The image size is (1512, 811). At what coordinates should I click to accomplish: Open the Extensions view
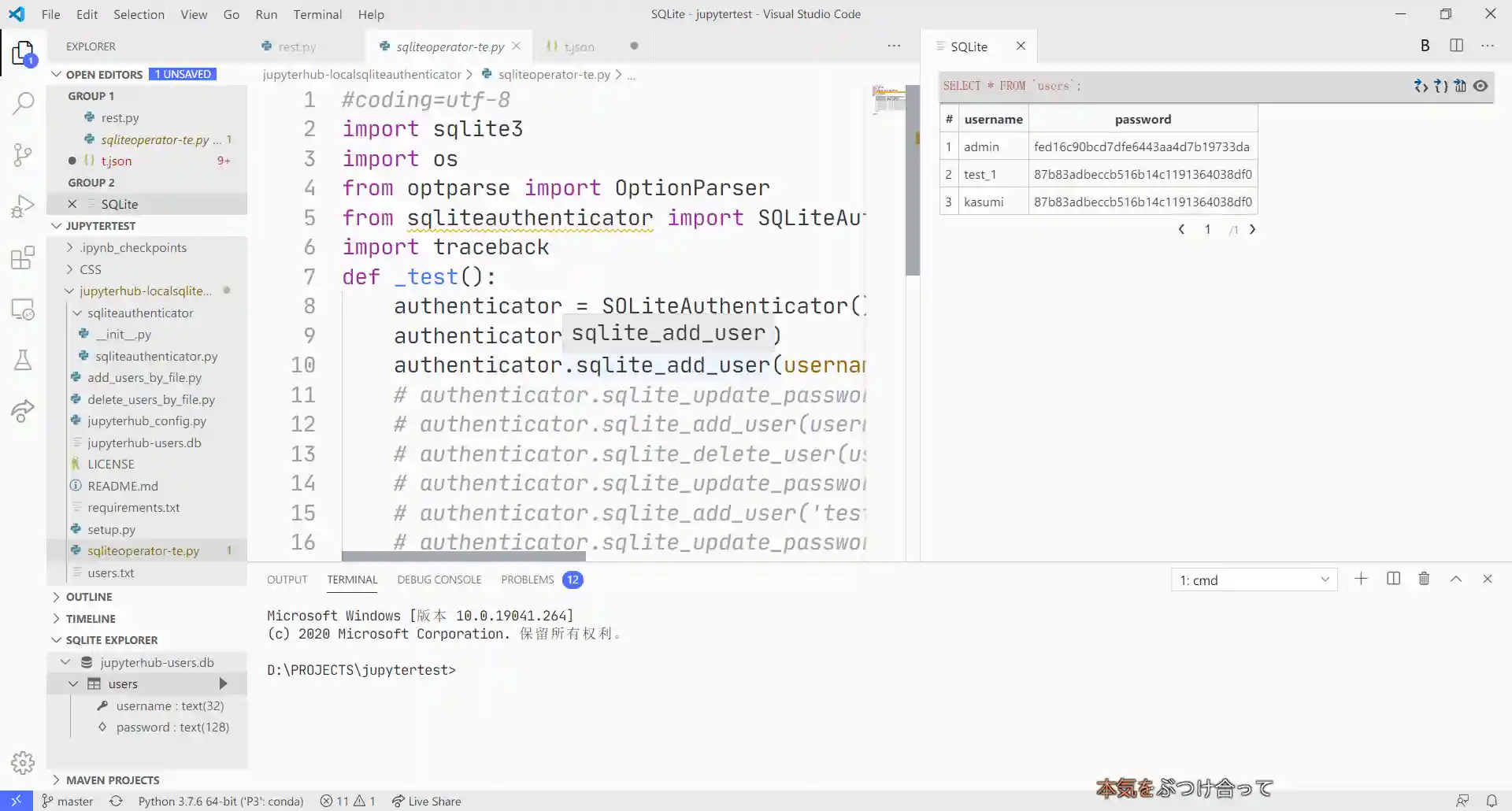point(23,257)
